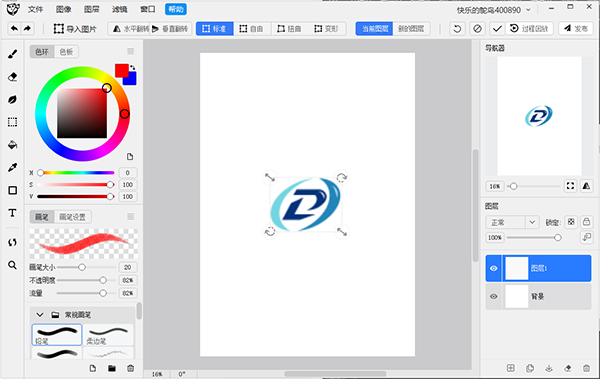Select the dashed rectangle selection tool

(x=12, y=122)
